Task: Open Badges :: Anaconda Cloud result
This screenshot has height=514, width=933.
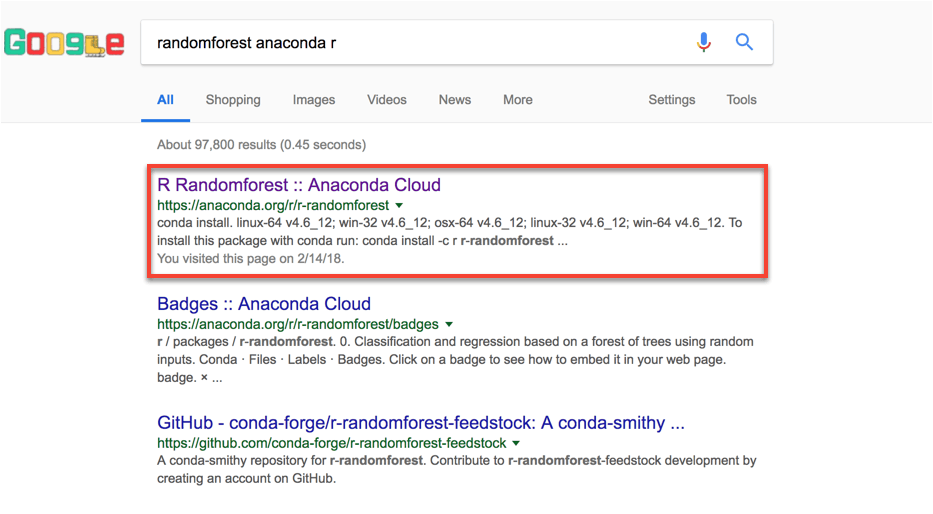Action: click(x=264, y=304)
